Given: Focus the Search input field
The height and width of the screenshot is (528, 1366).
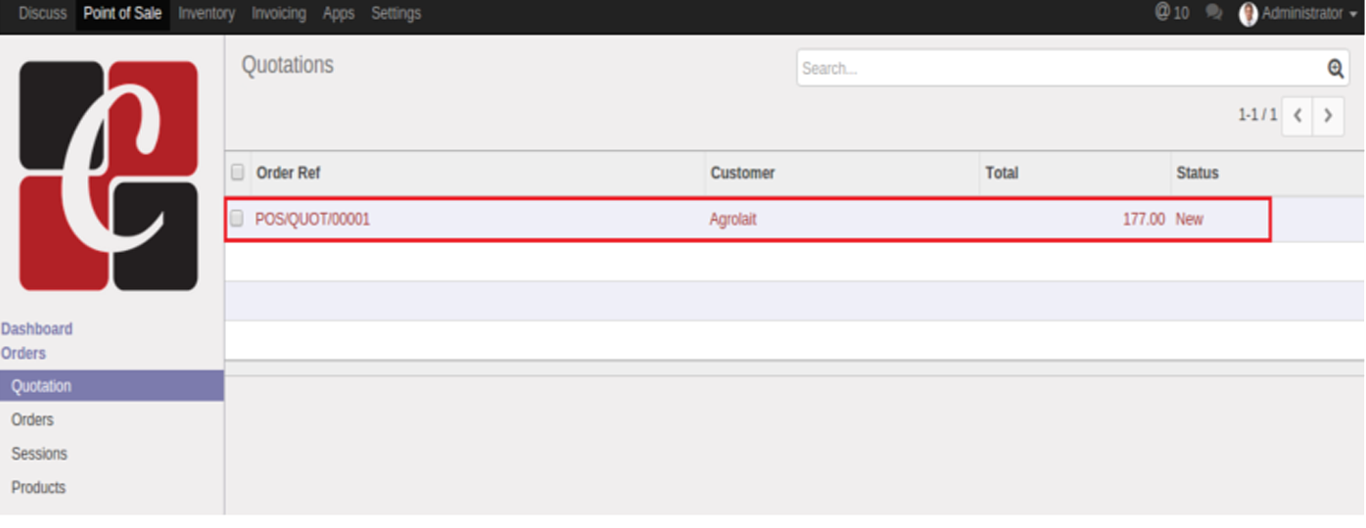Looking at the screenshot, I should [x=1060, y=68].
